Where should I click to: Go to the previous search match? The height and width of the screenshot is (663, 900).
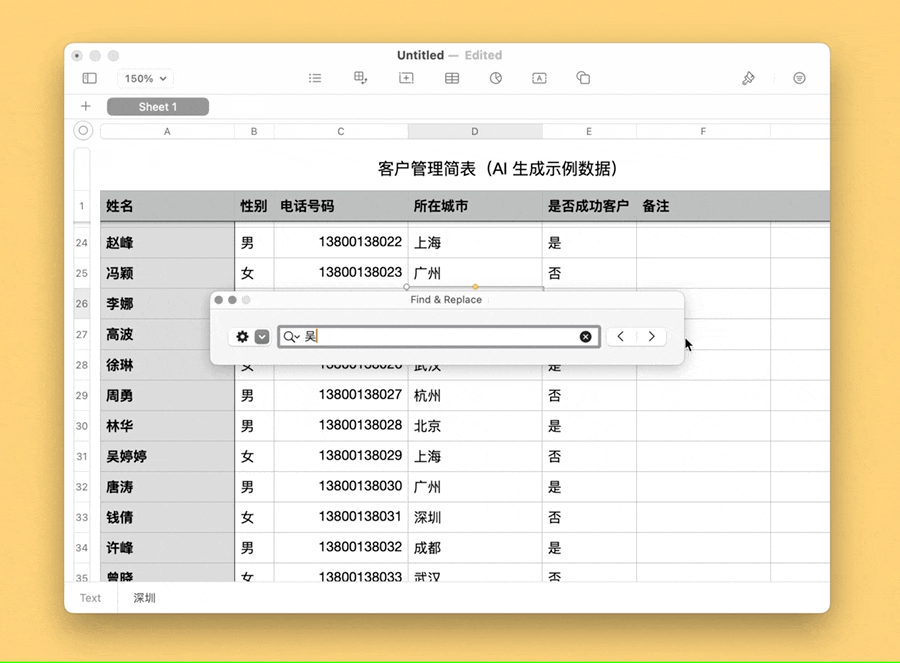point(621,337)
